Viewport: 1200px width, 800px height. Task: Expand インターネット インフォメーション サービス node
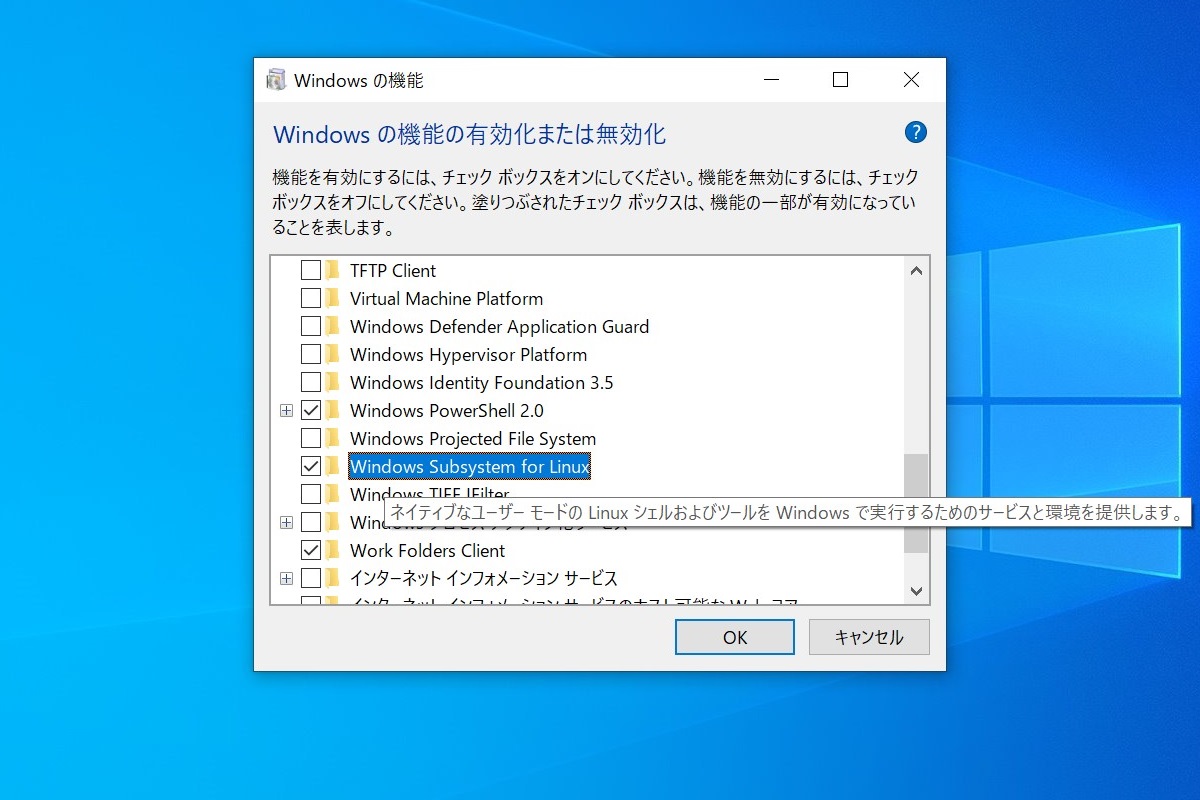click(x=286, y=578)
